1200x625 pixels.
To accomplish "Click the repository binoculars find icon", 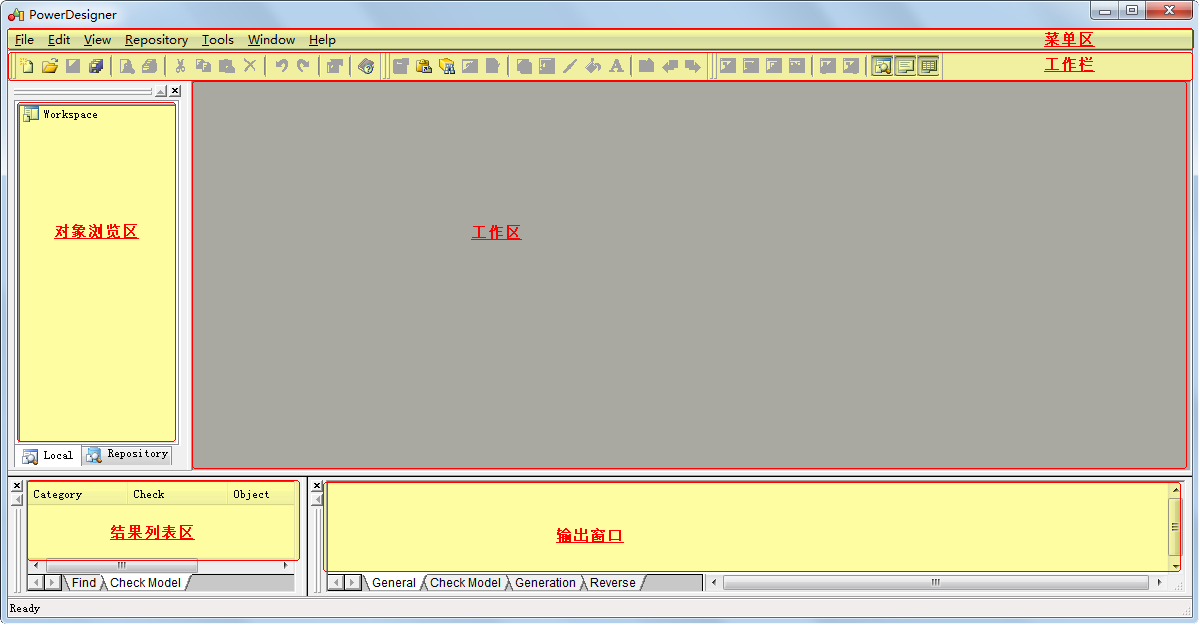I will click(446, 66).
